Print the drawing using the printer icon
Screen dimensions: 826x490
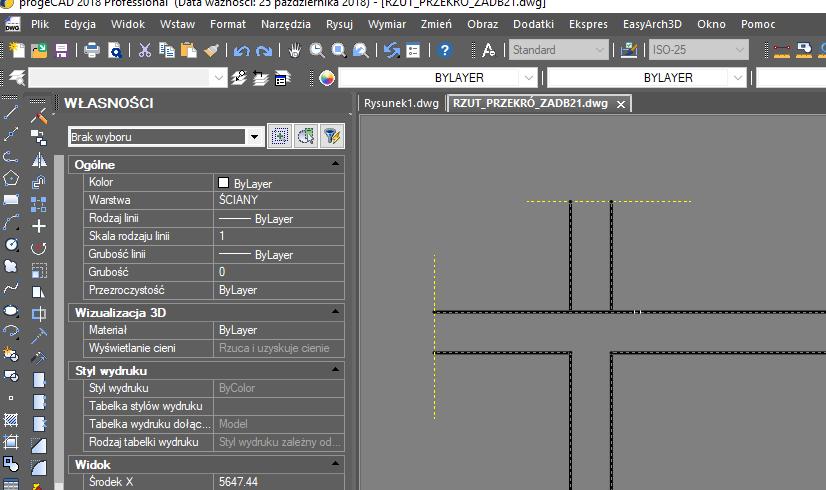(92, 50)
